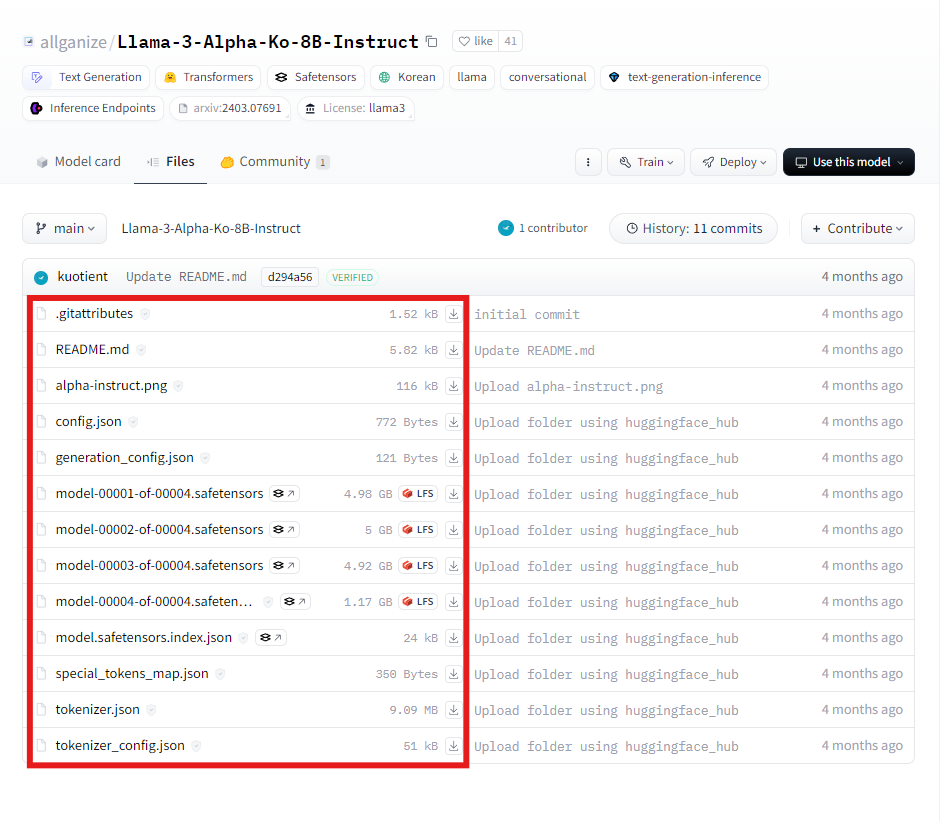Open the conversational tag
The width and height of the screenshot is (940, 821).
(547, 77)
